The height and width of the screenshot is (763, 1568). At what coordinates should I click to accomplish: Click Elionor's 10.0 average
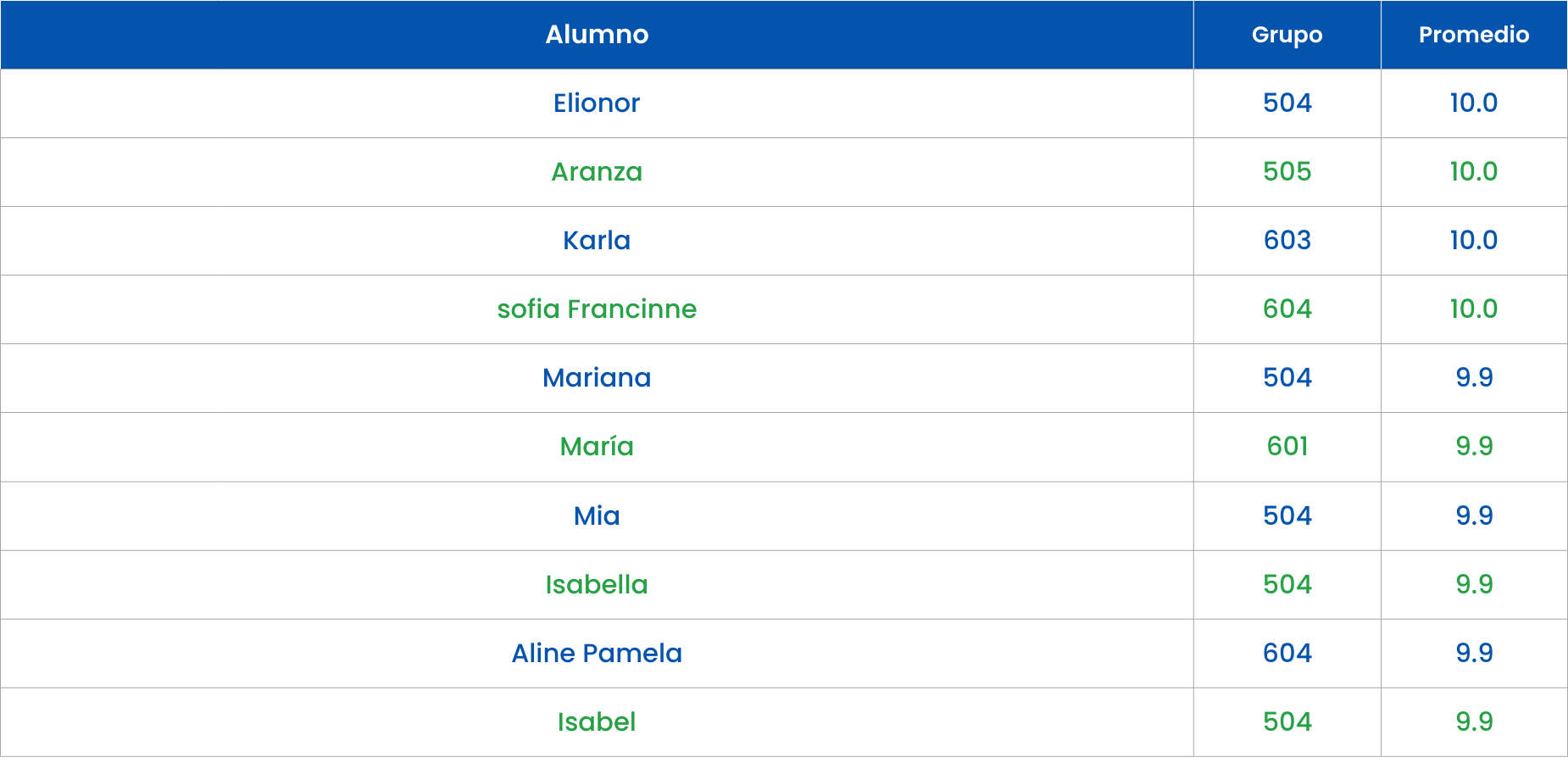(1474, 103)
